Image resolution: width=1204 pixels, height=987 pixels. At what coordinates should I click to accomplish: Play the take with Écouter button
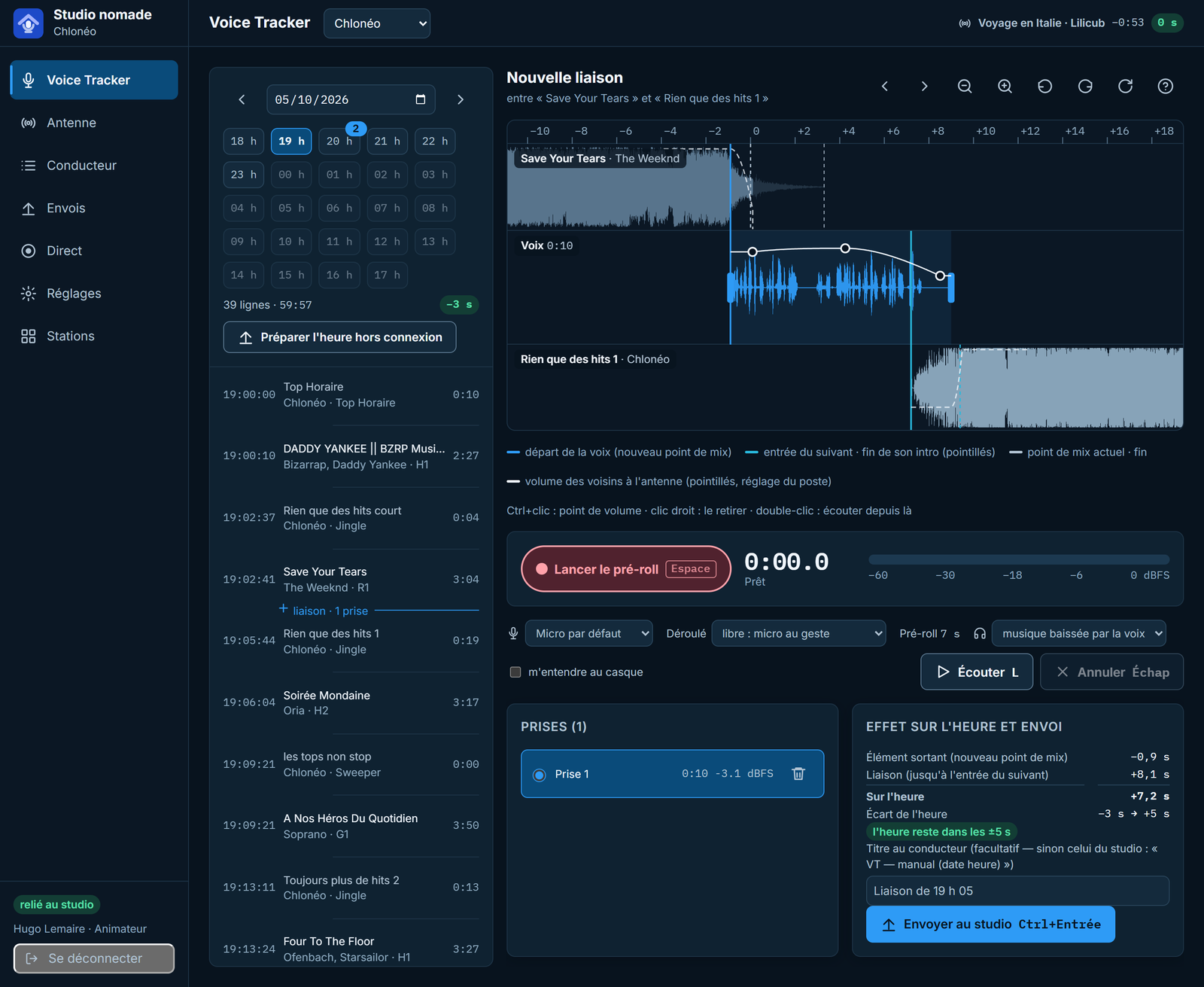click(x=978, y=672)
